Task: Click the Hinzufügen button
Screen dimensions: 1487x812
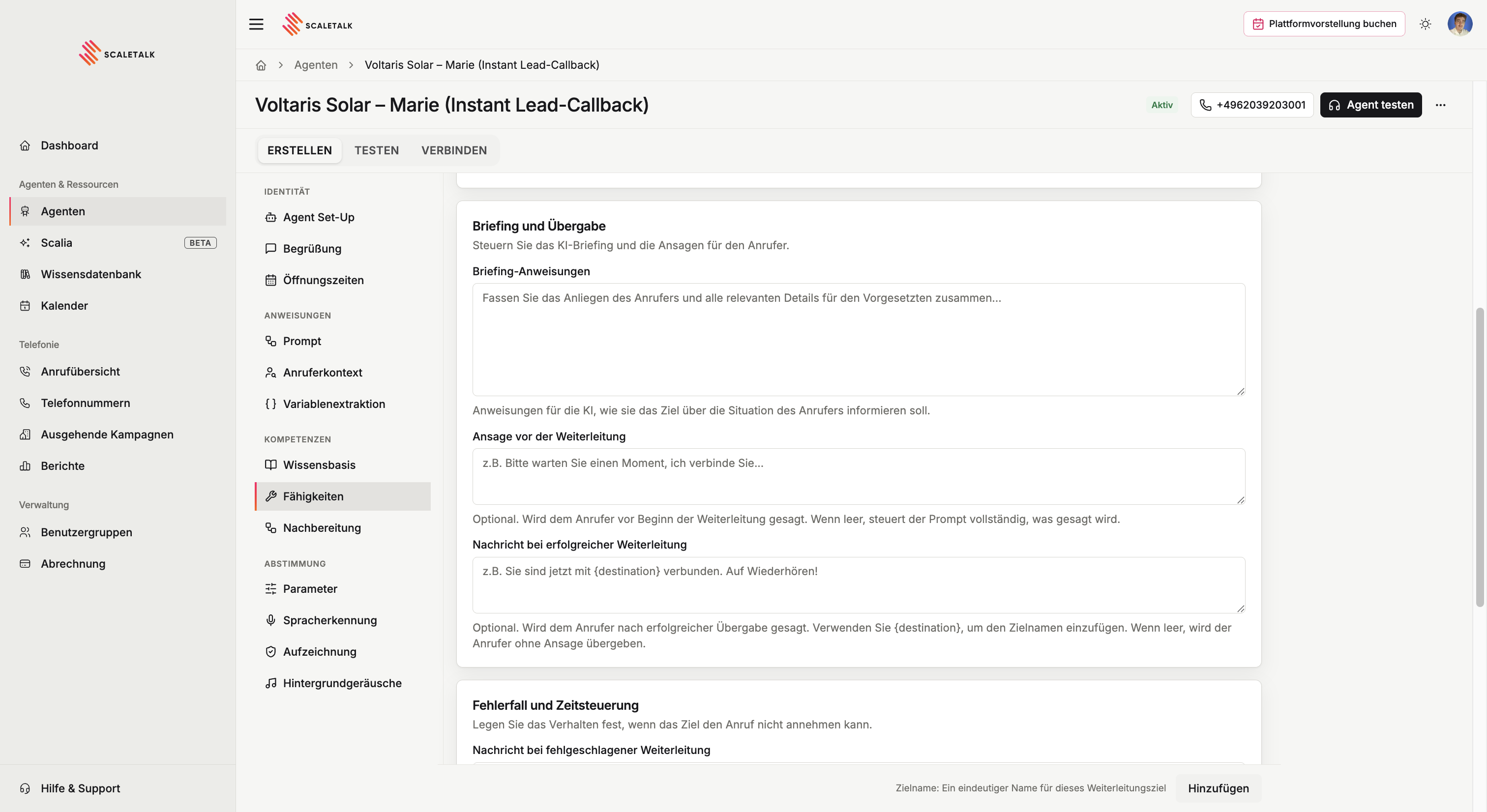Action: coord(1219,788)
